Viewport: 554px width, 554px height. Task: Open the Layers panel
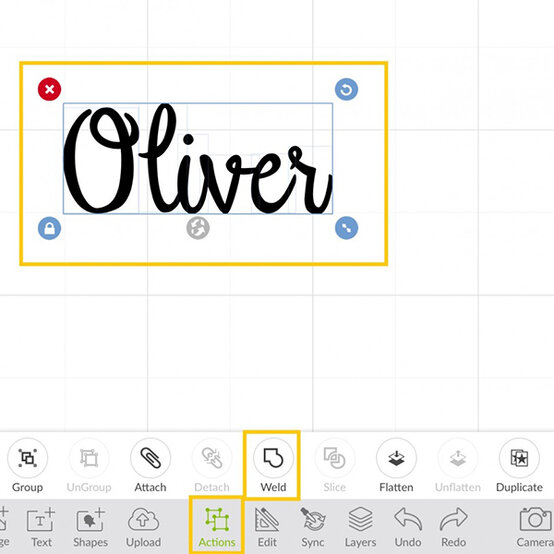tap(360, 526)
